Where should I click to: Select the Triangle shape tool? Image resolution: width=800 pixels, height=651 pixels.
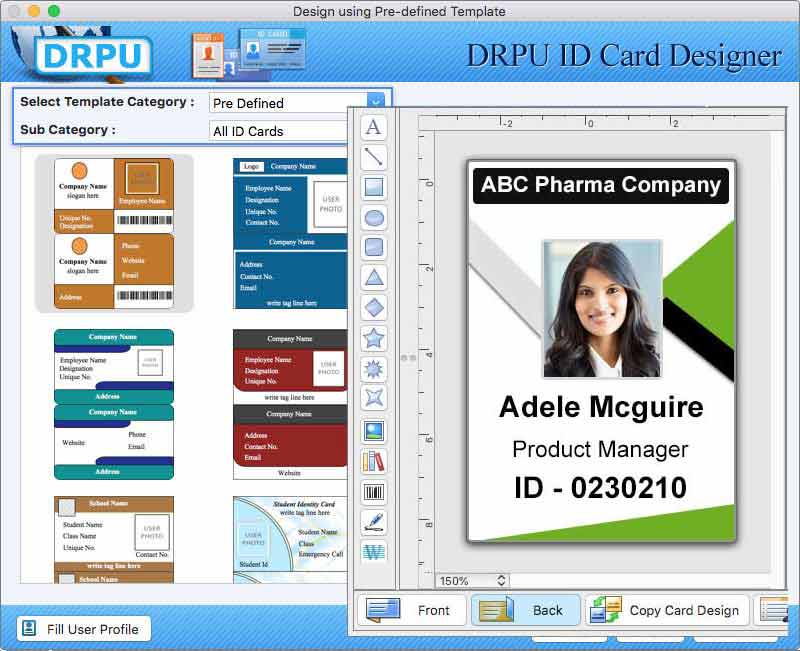point(373,278)
